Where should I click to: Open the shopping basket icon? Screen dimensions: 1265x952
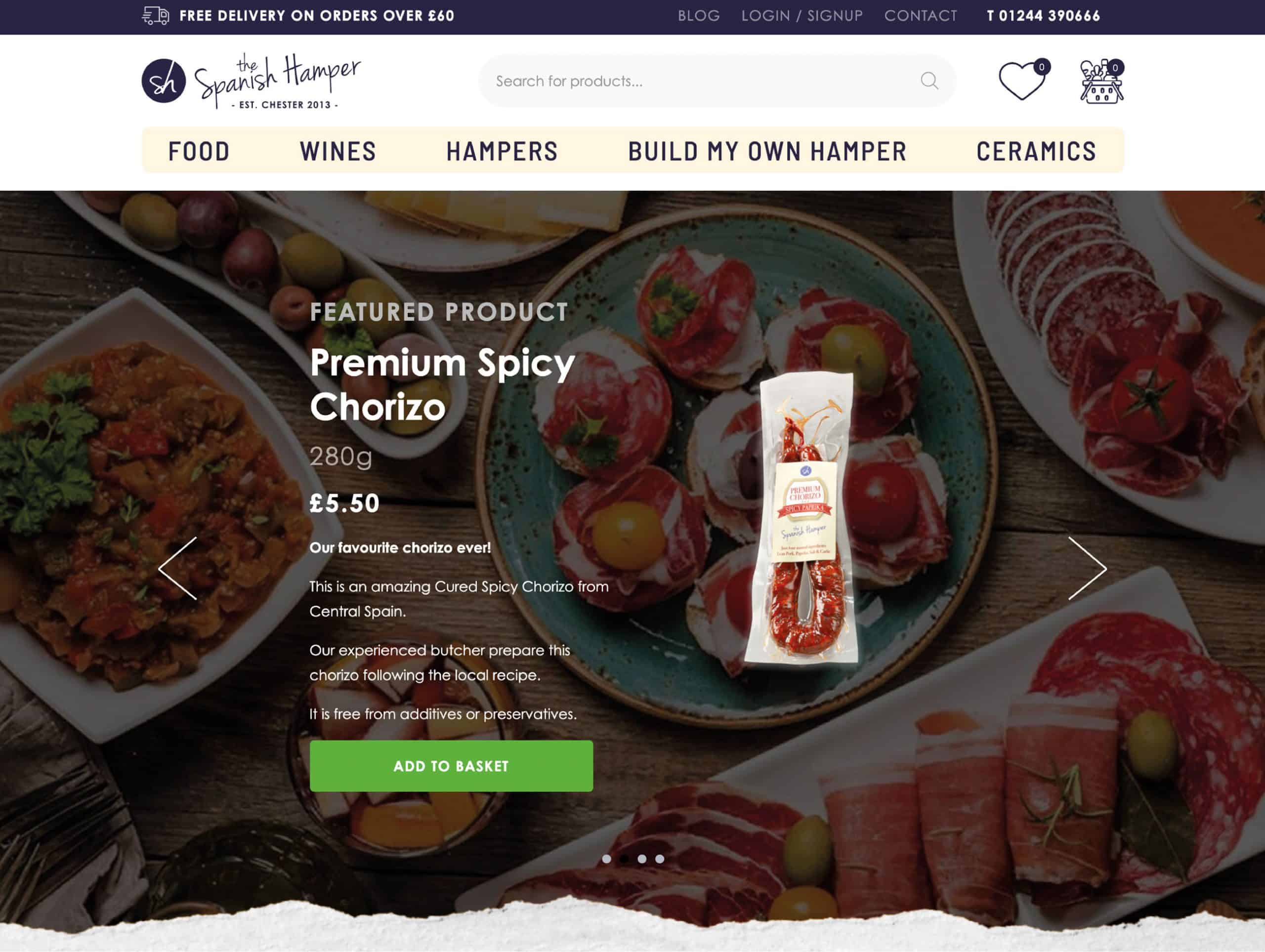tap(1101, 81)
